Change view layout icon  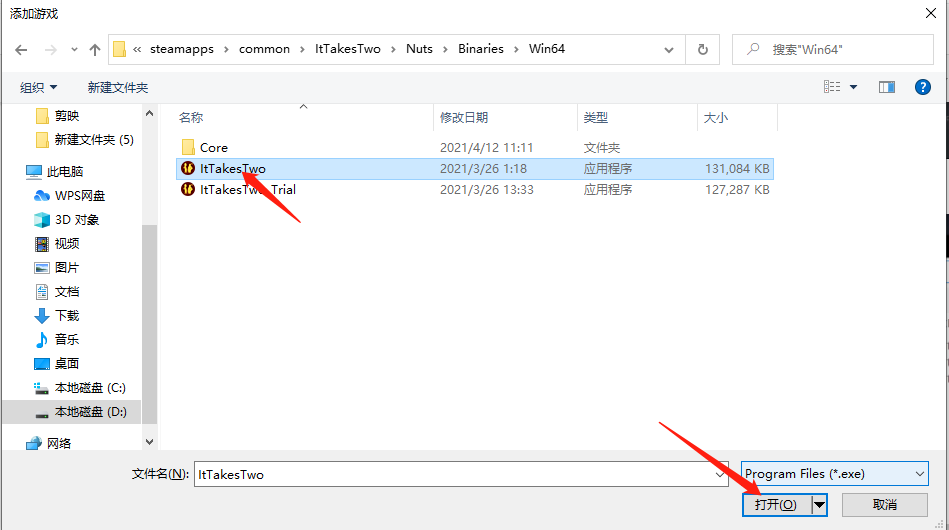(832, 87)
